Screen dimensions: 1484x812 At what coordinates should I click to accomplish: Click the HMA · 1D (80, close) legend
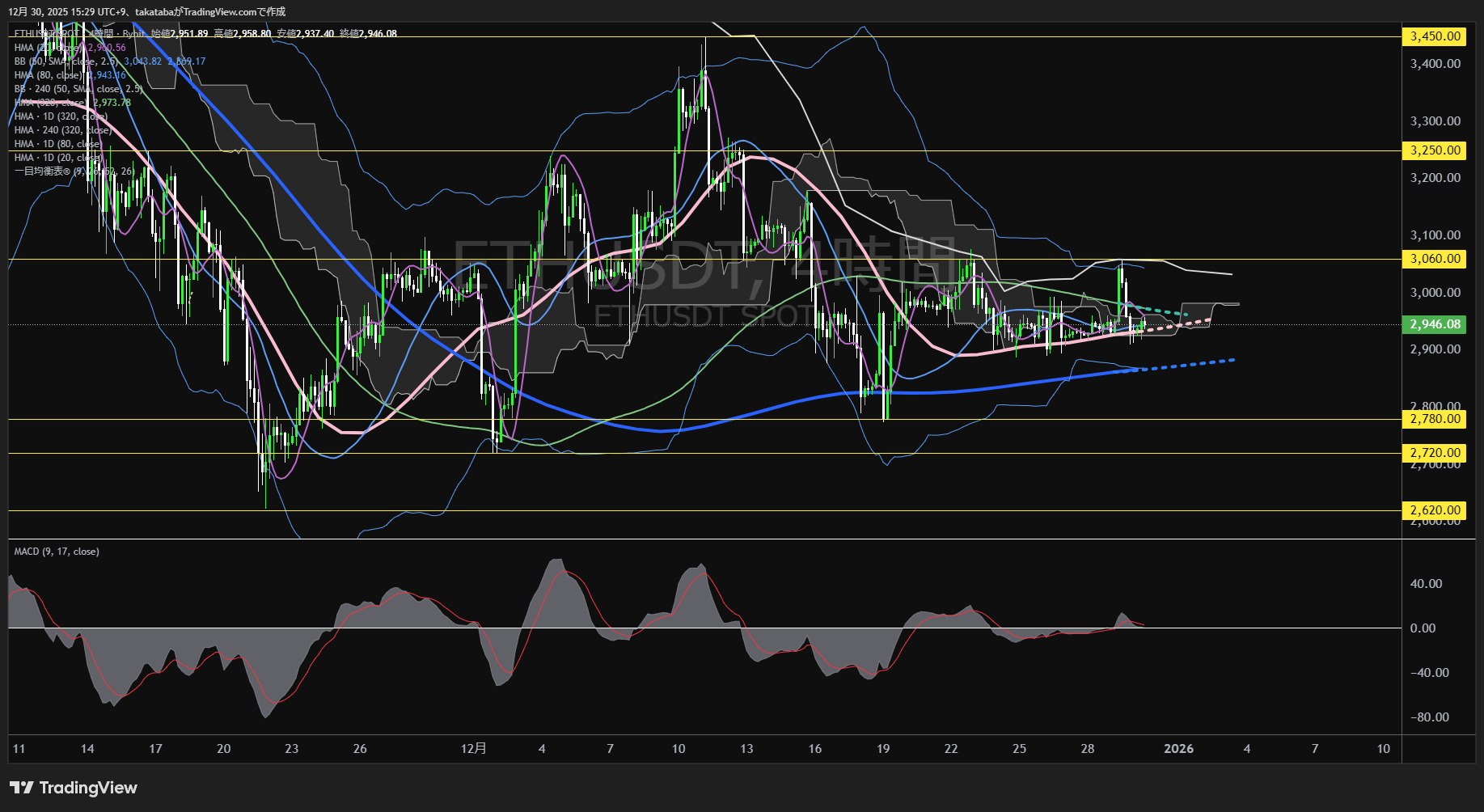click(x=57, y=144)
